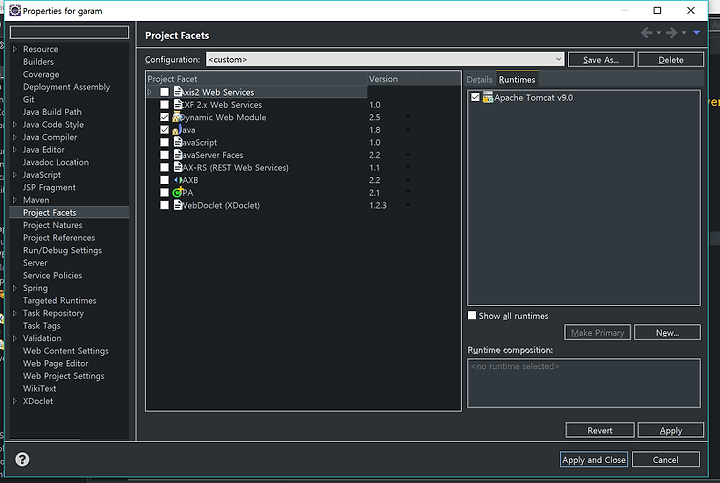Click the Apply and Close button

[x=594, y=460]
